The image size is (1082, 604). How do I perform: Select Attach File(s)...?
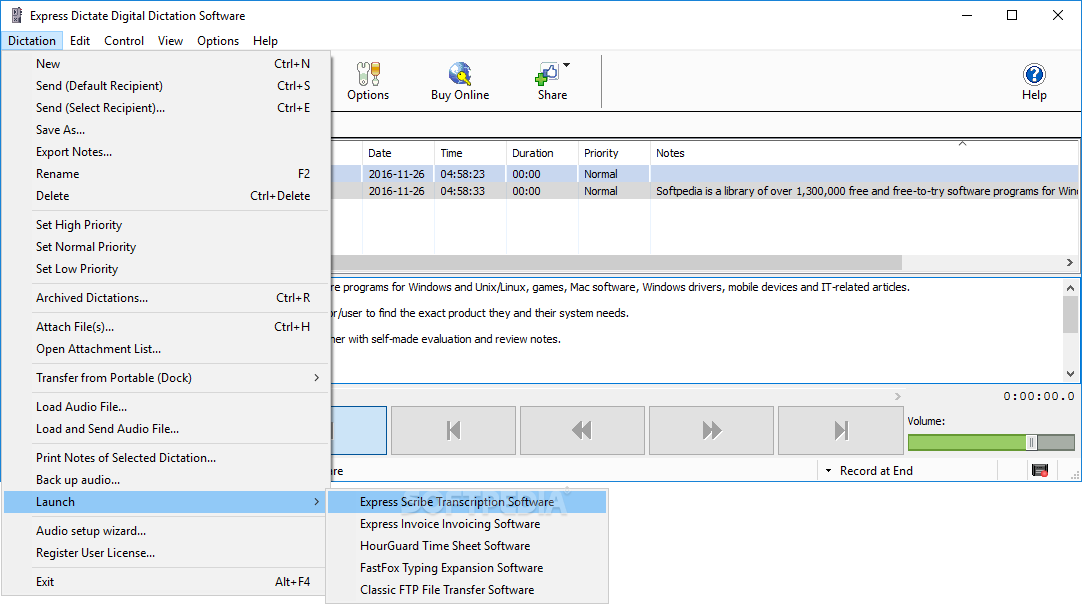pyautogui.click(x=166, y=327)
